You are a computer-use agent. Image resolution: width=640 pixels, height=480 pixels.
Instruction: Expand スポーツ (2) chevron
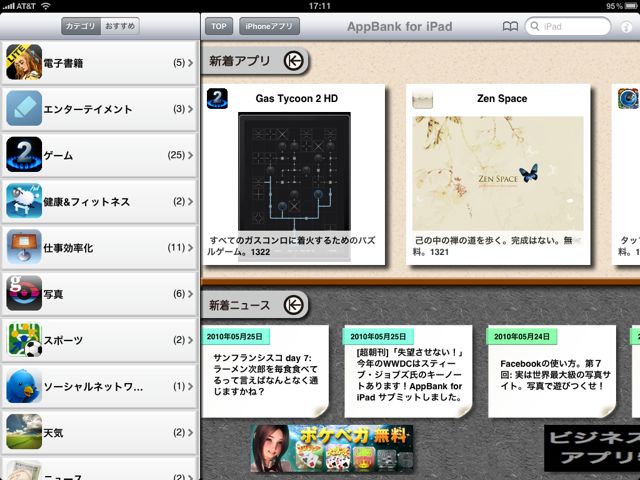point(191,340)
